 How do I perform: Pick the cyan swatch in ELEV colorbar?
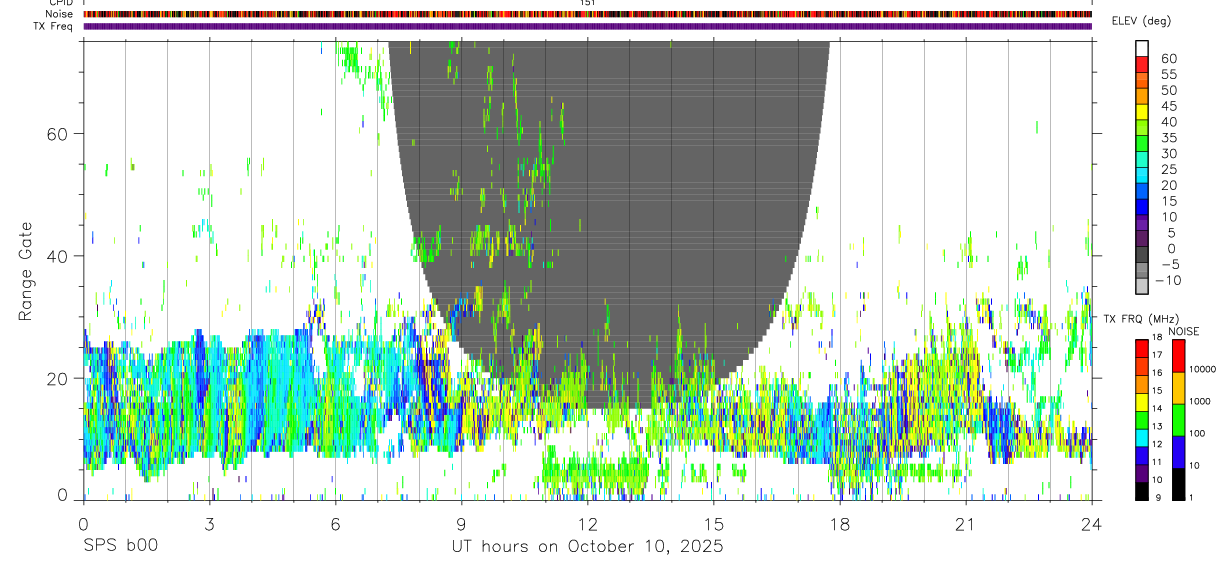(1142, 175)
